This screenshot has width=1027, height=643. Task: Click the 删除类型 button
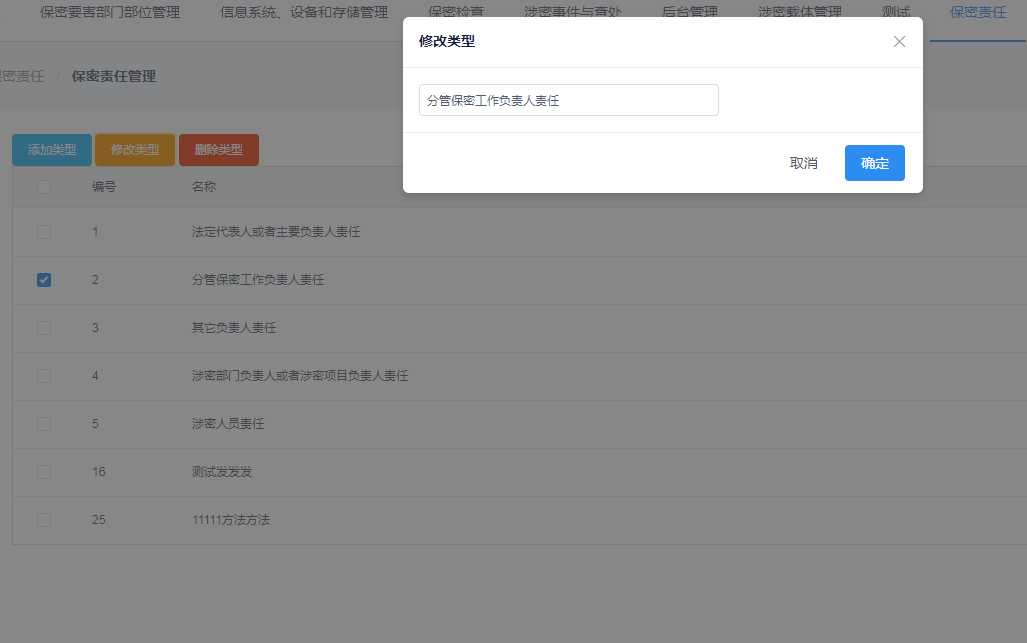pyautogui.click(x=218, y=149)
